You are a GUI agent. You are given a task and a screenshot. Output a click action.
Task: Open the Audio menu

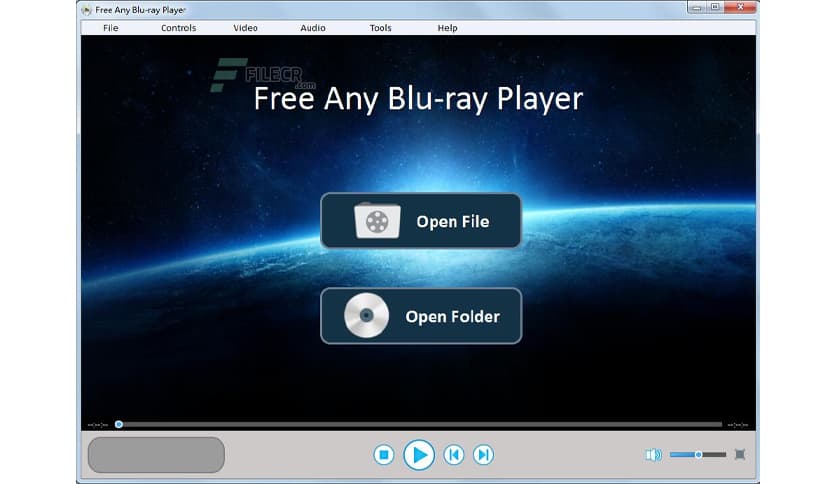pos(312,28)
